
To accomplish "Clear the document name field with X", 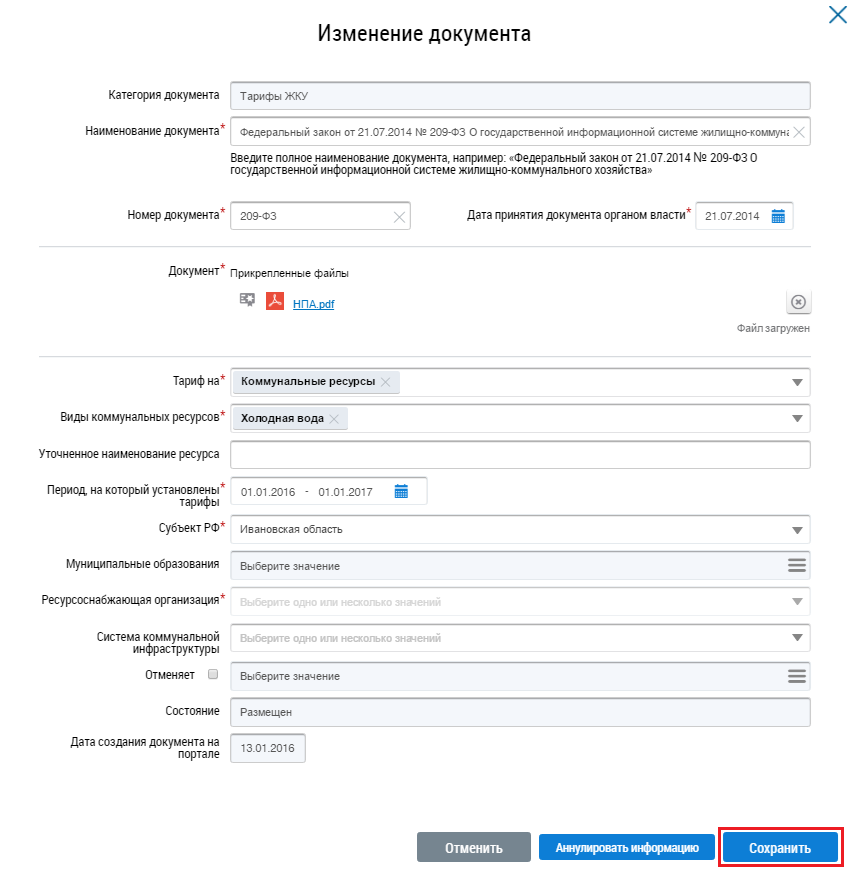I will 799,132.
